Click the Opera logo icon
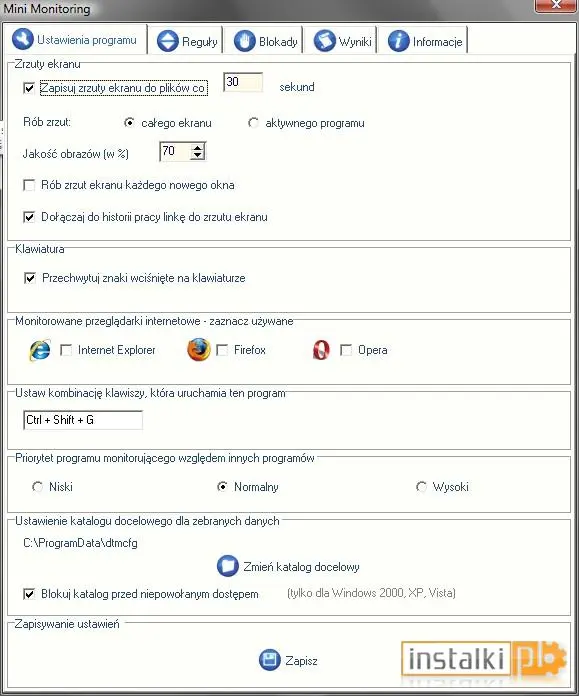The height and width of the screenshot is (696, 579). tap(321, 350)
